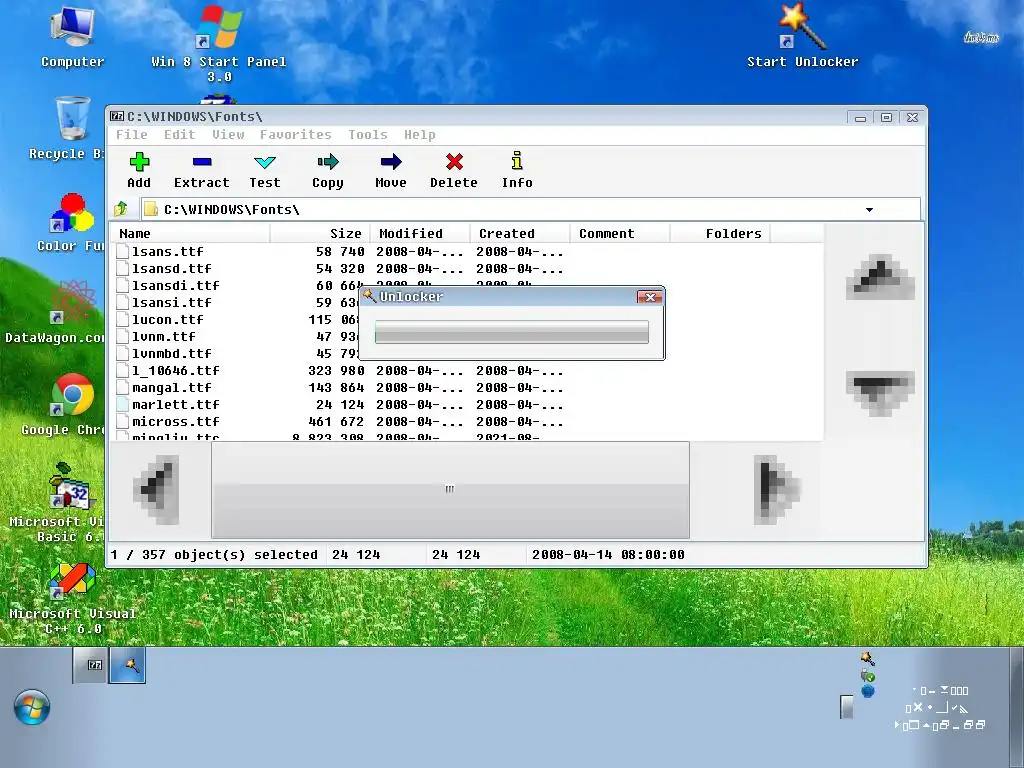Sort by the Modified column header
This screenshot has width=1024, height=768.
click(x=420, y=233)
